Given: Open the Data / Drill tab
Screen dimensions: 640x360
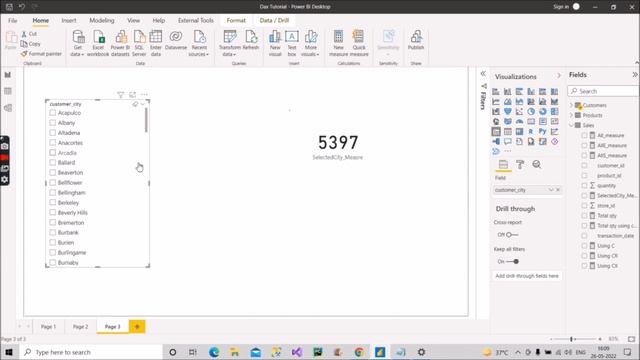Looking at the screenshot, I should point(274,20).
